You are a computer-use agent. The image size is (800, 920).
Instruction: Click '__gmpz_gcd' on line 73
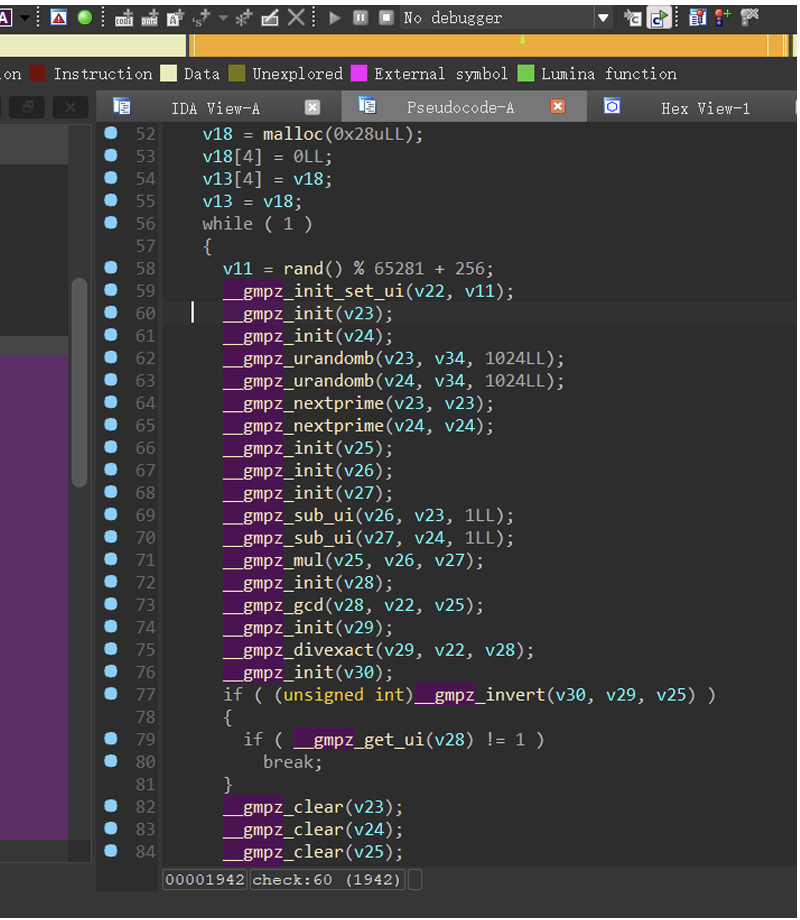(x=273, y=605)
